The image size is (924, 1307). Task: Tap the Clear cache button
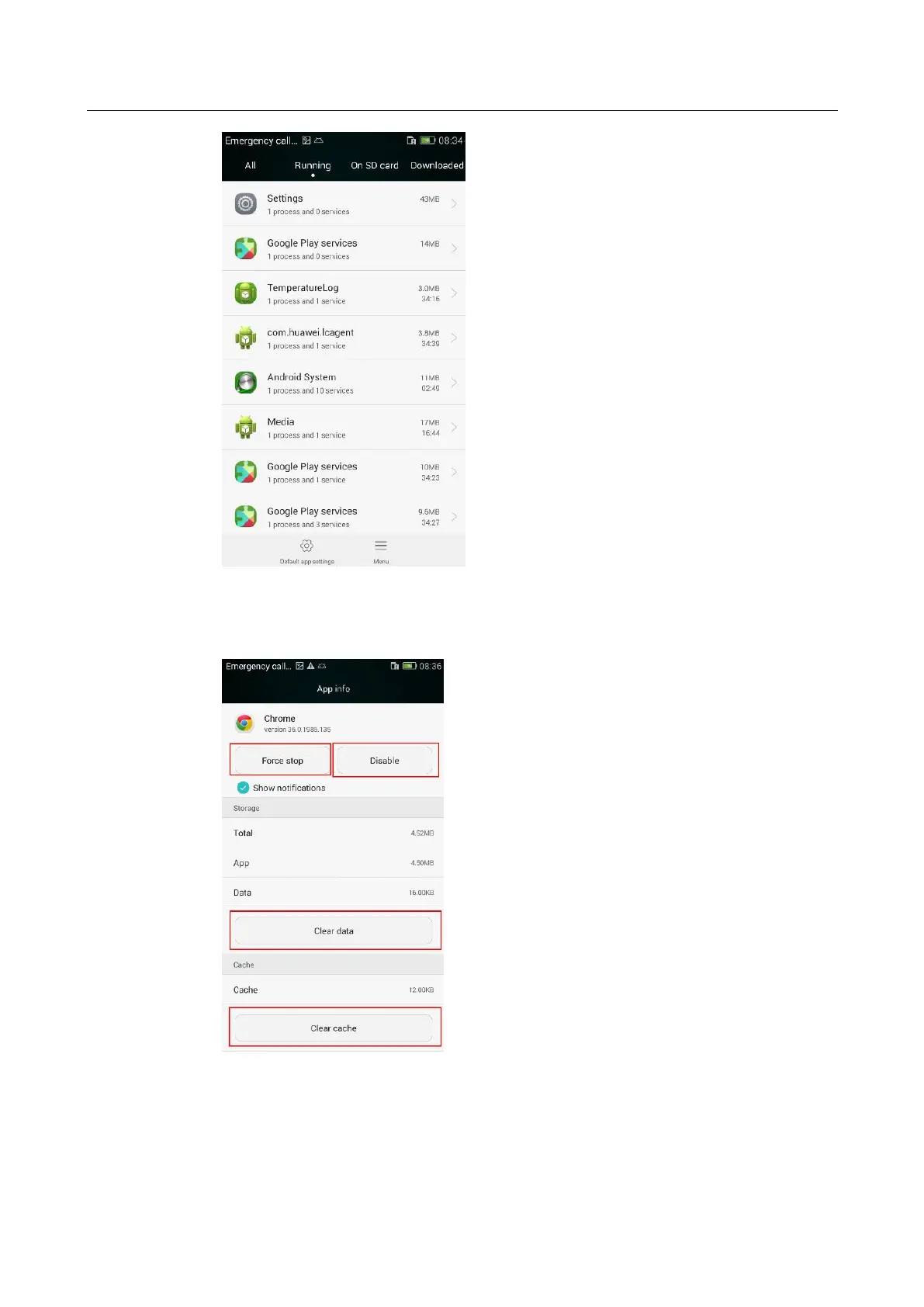[334, 1028]
